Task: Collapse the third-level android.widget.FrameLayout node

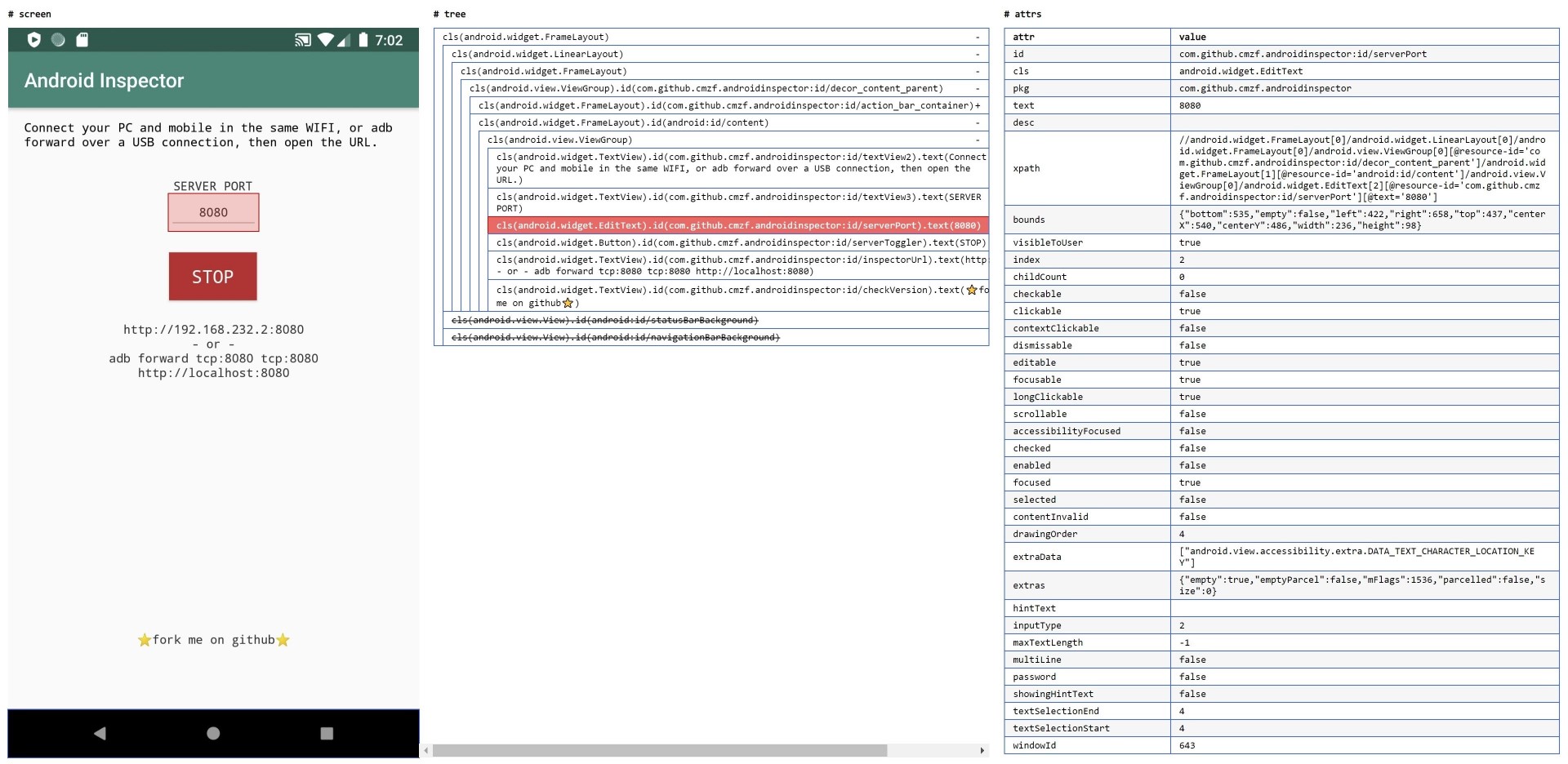Action: point(978,71)
